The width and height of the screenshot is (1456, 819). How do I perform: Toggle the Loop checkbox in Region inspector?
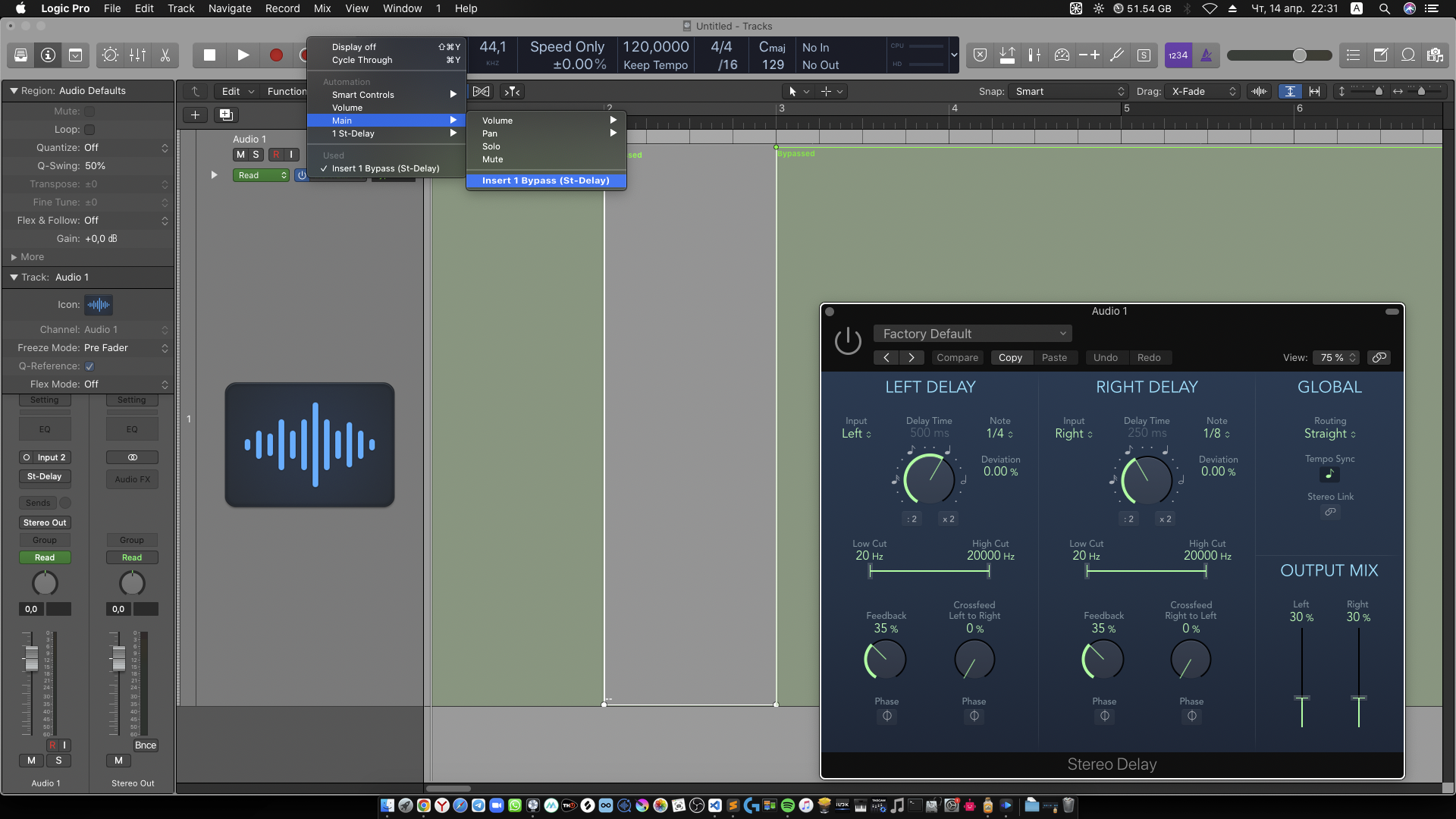click(89, 130)
